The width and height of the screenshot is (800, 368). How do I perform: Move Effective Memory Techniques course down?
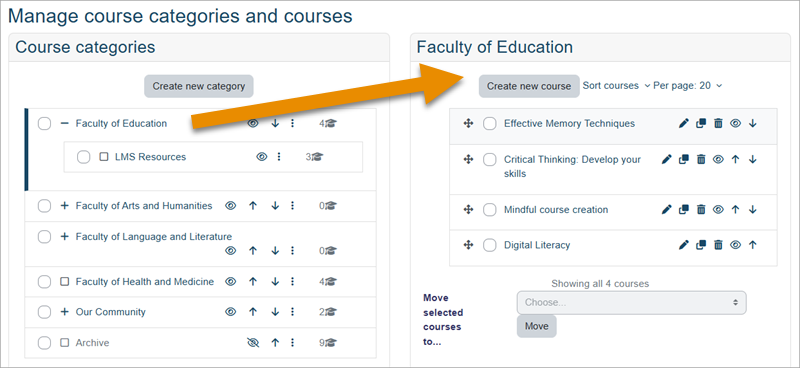pos(753,124)
